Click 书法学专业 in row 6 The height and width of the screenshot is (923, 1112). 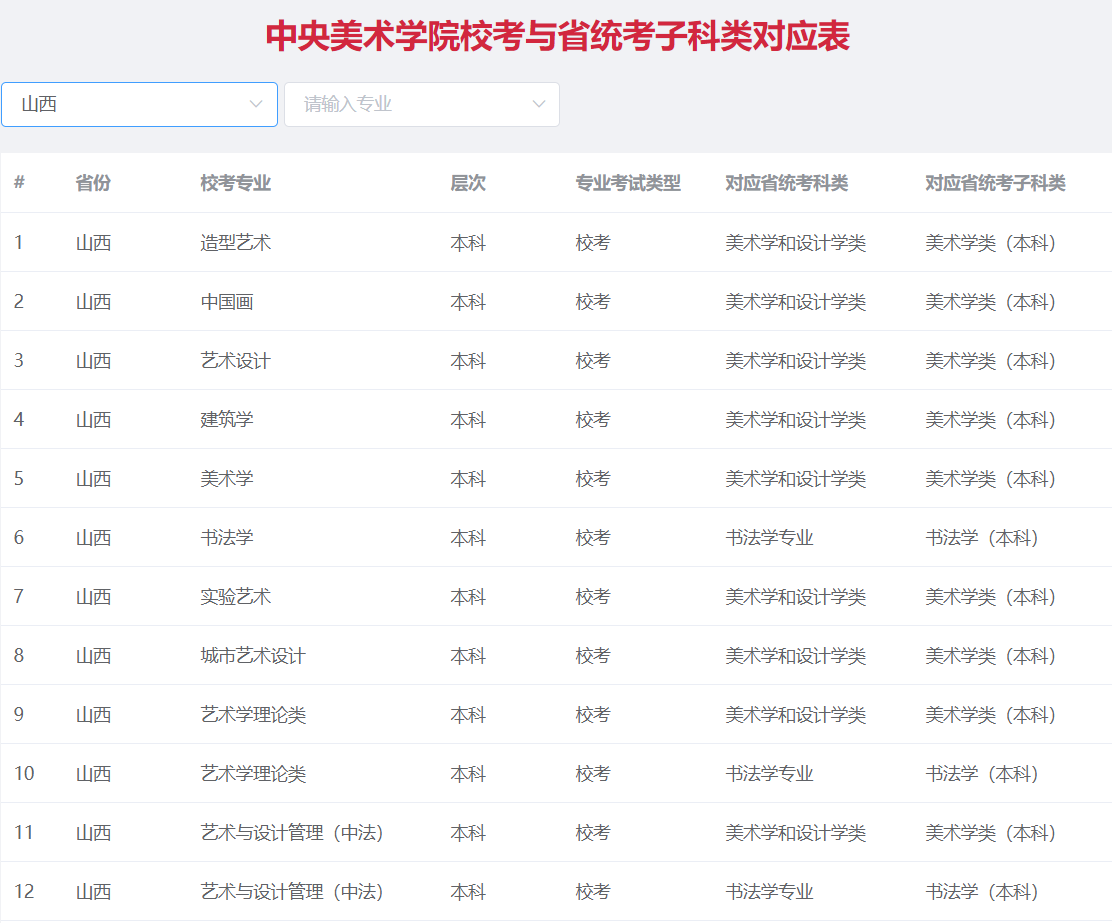769,537
